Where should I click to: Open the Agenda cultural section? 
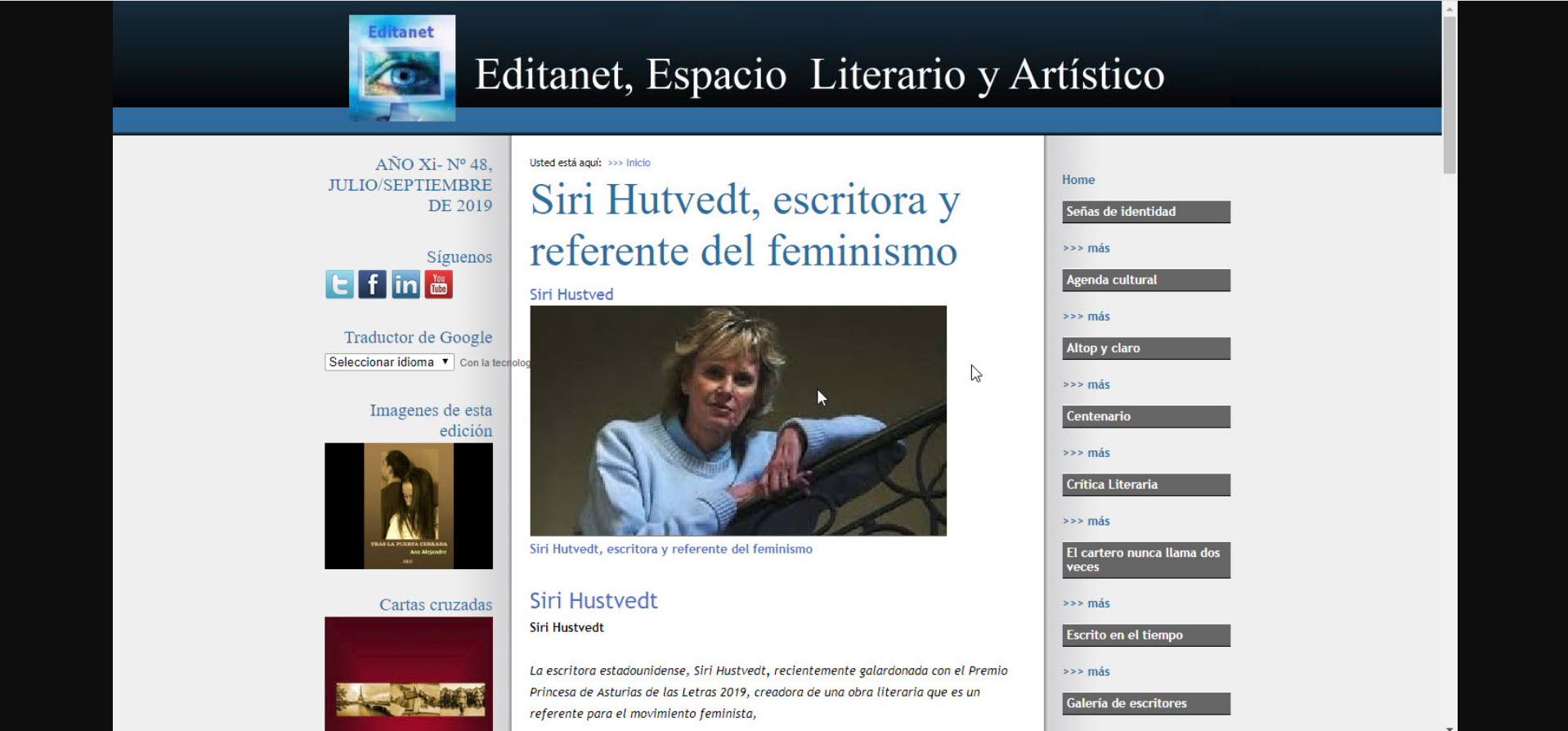[x=1145, y=280]
